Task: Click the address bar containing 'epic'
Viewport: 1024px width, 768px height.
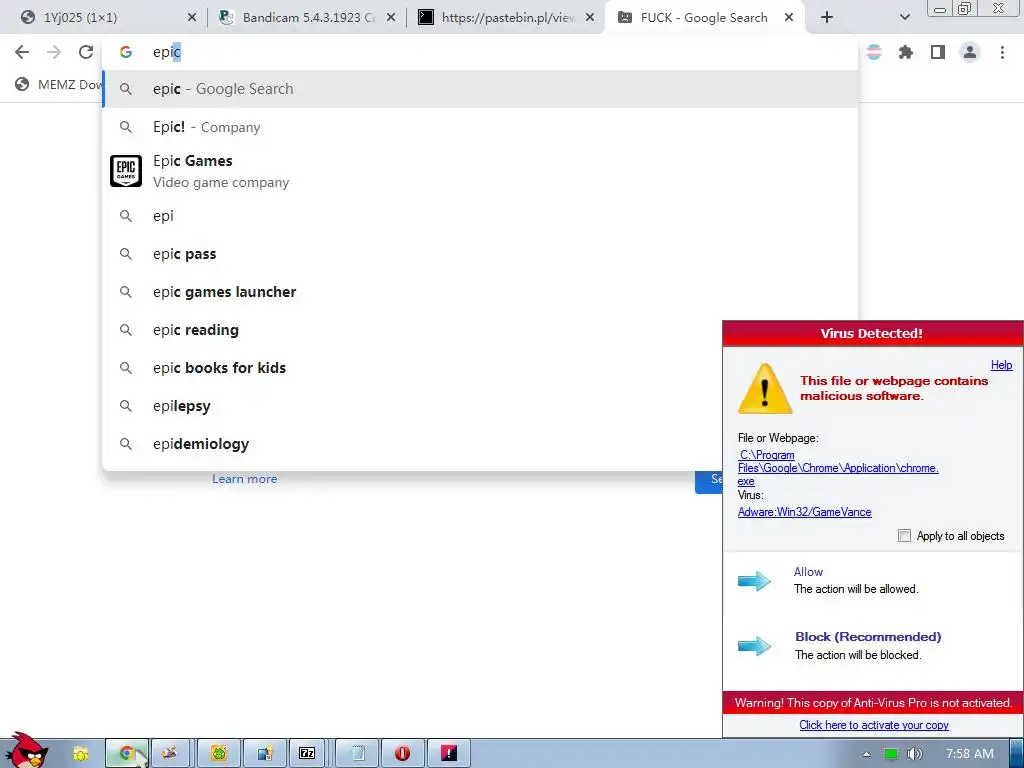Action: point(480,52)
